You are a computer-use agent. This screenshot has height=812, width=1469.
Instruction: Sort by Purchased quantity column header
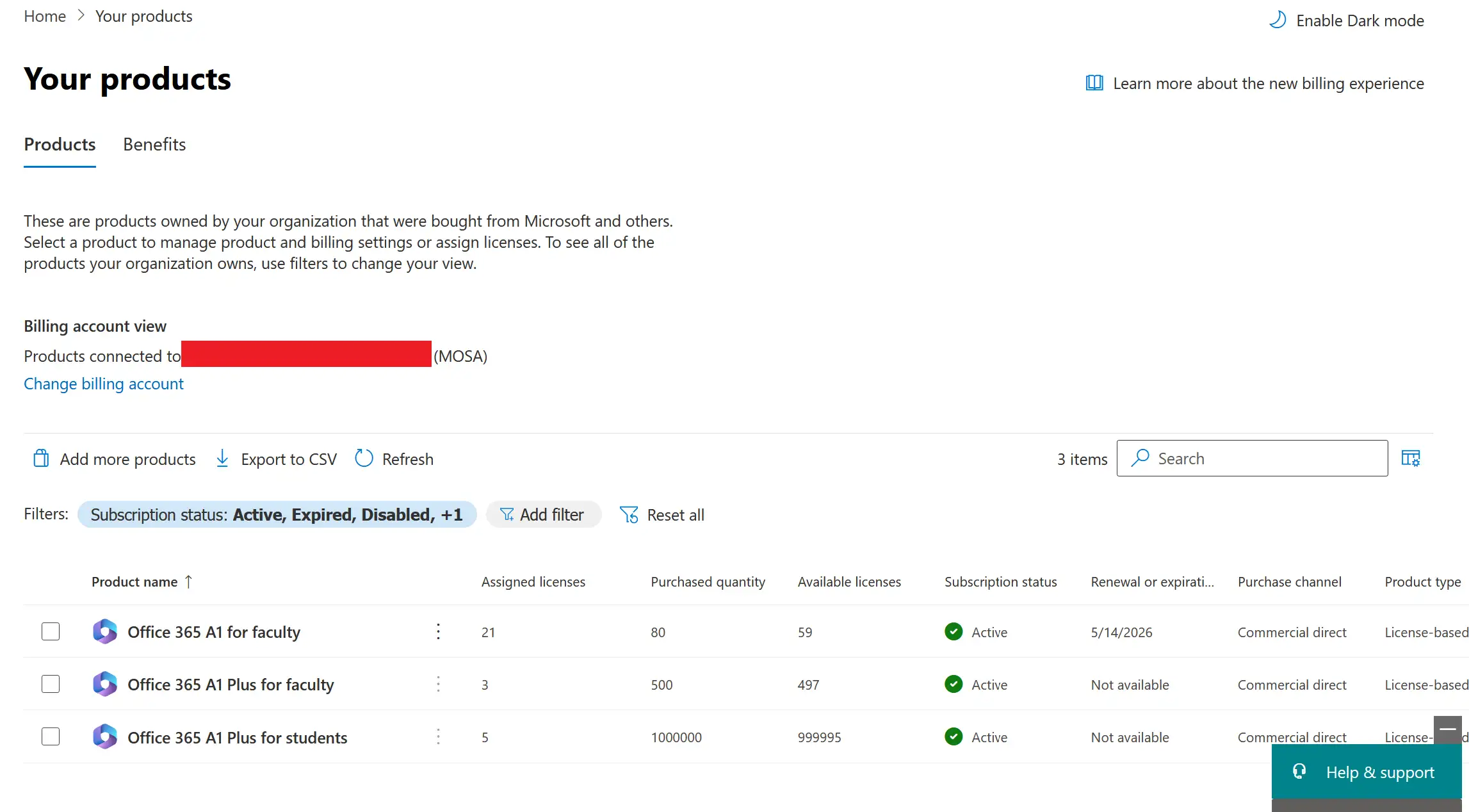coord(708,581)
